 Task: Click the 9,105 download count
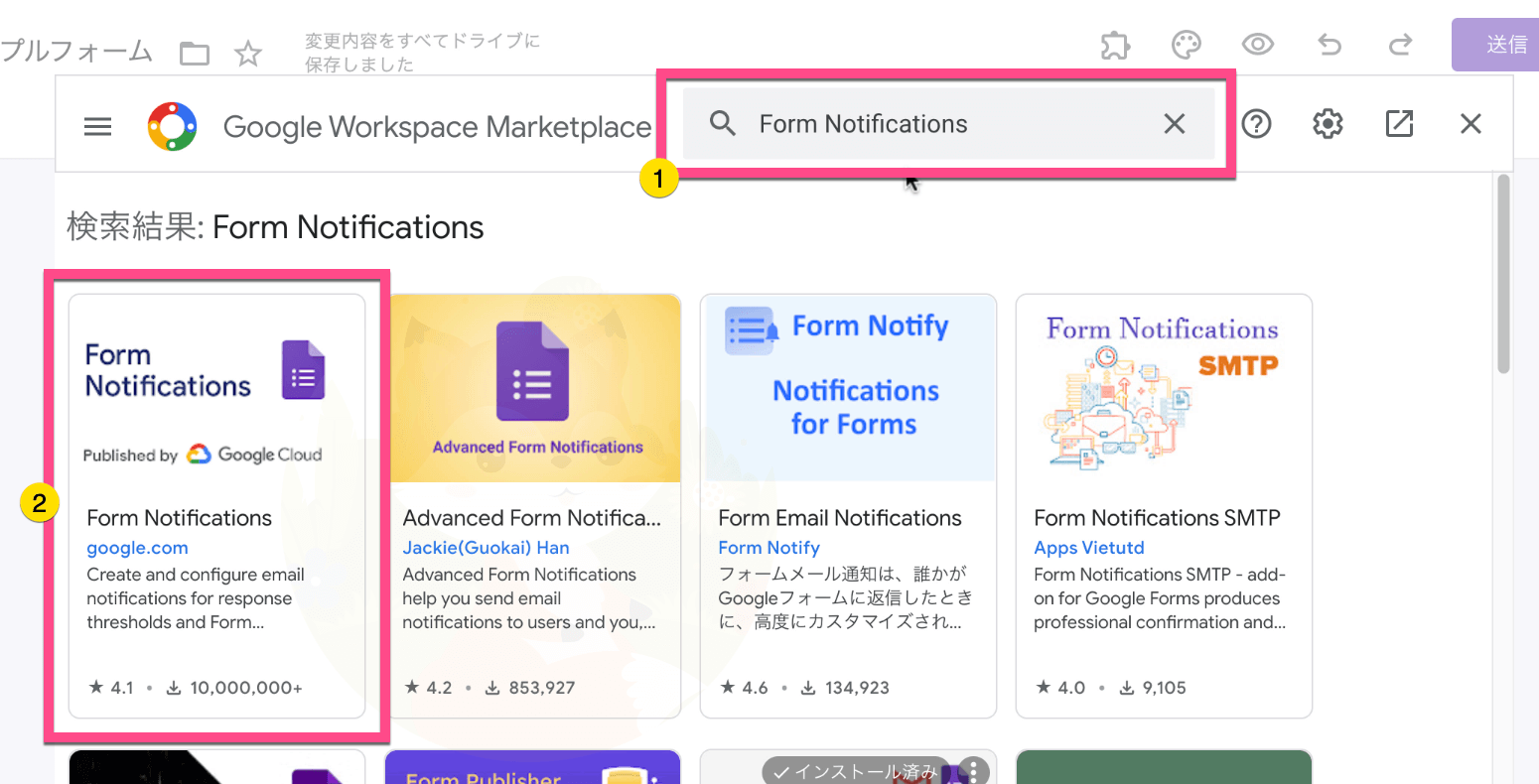pos(1154,688)
